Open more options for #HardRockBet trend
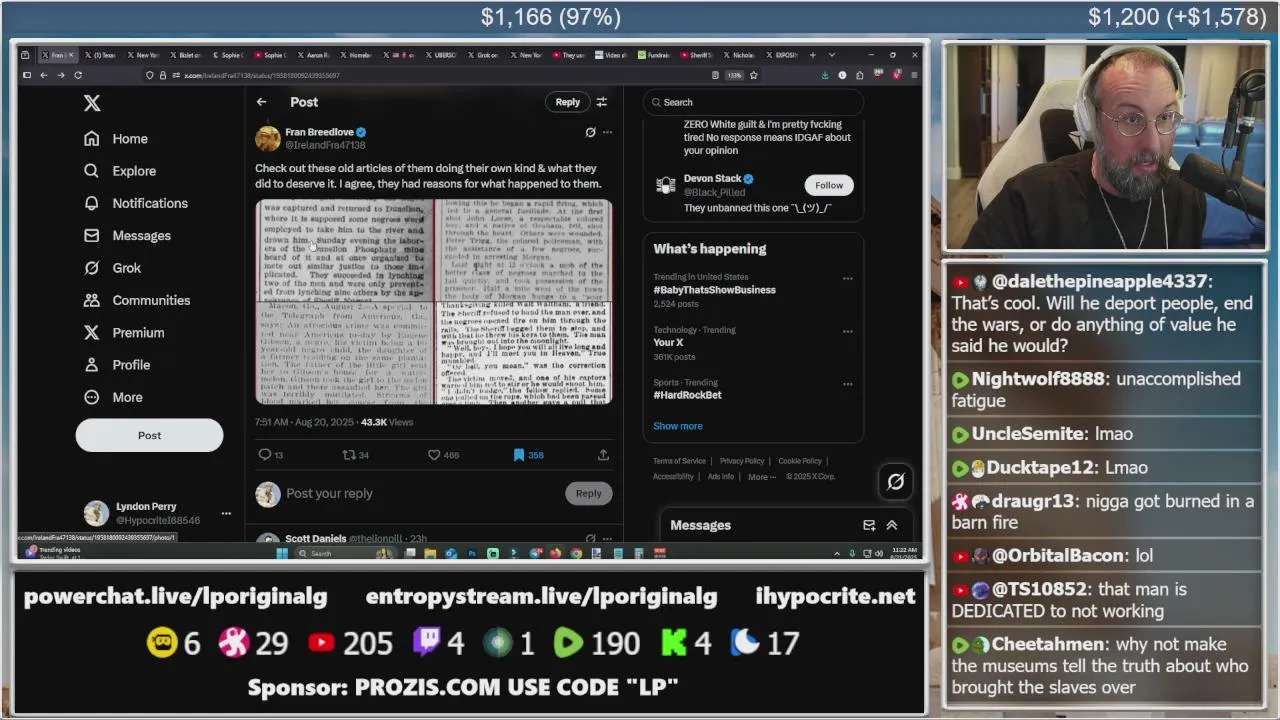This screenshot has height=720, width=1280. click(847, 383)
